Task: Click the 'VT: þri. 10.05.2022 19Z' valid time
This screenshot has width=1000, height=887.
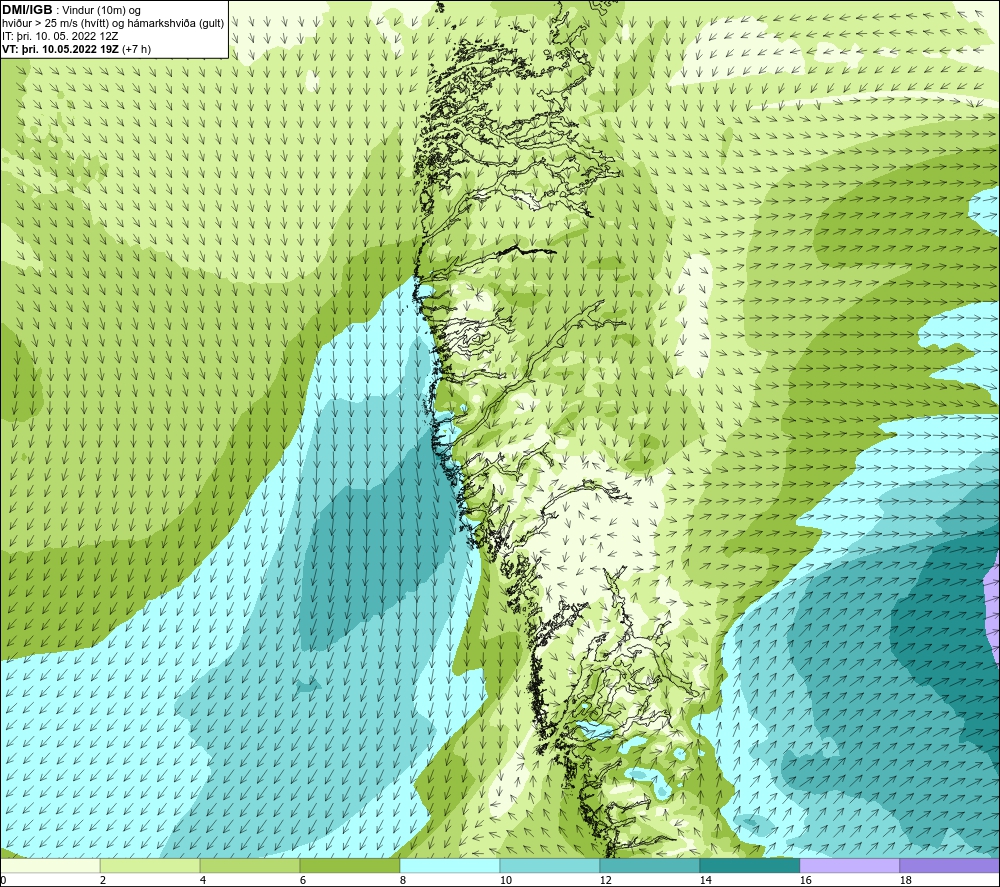Action: 61,49
